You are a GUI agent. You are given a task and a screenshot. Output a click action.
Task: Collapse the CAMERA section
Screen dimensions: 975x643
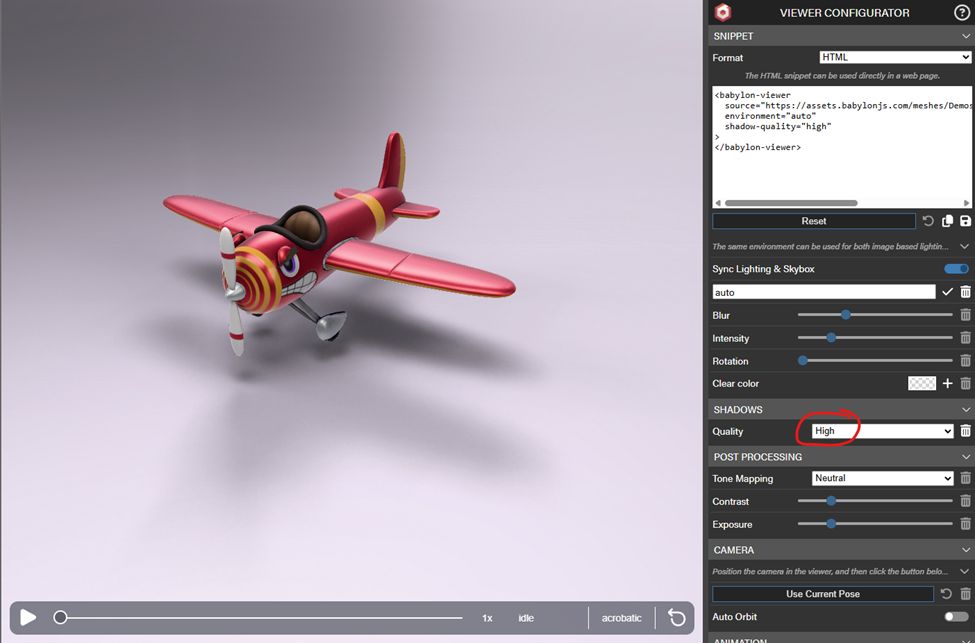(x=966, y=550)
